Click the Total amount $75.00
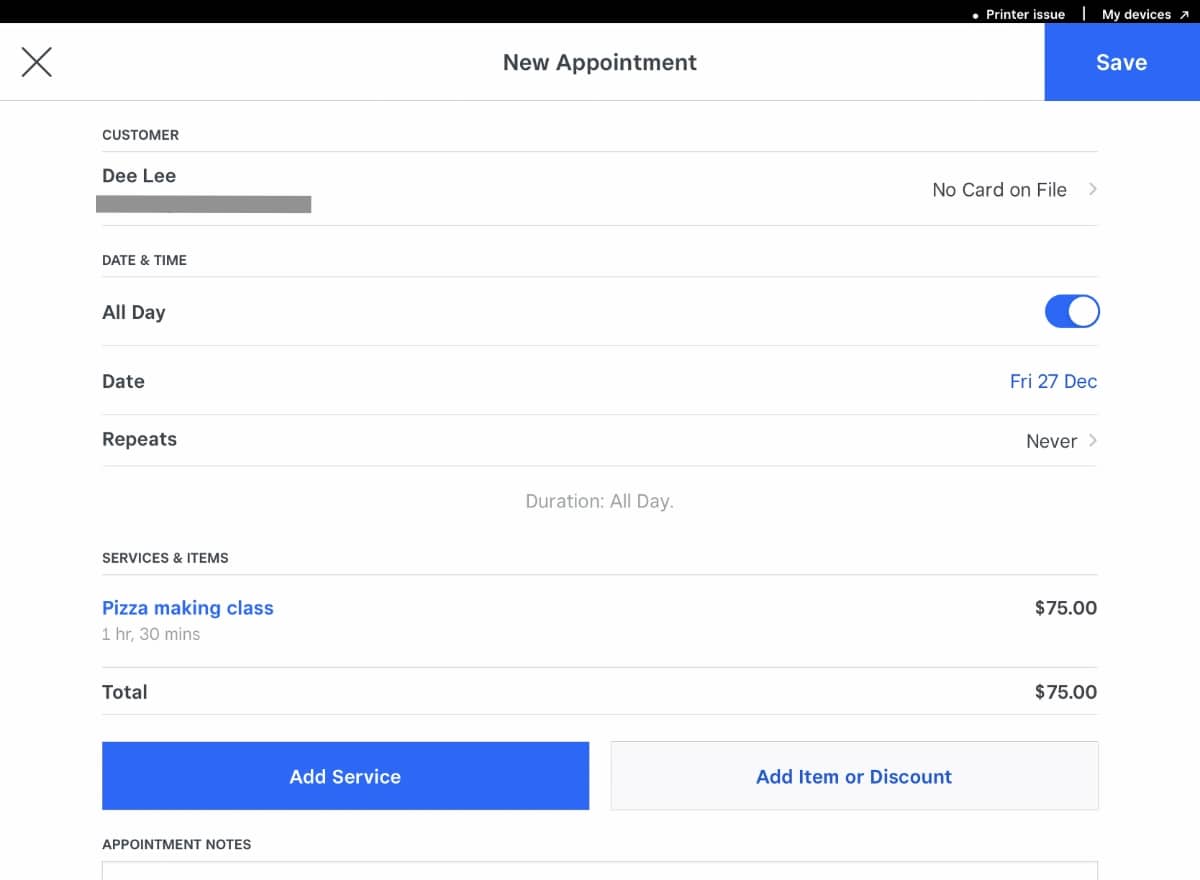The width and height of the screenshot is (1200, 880). coord(1066,692)
